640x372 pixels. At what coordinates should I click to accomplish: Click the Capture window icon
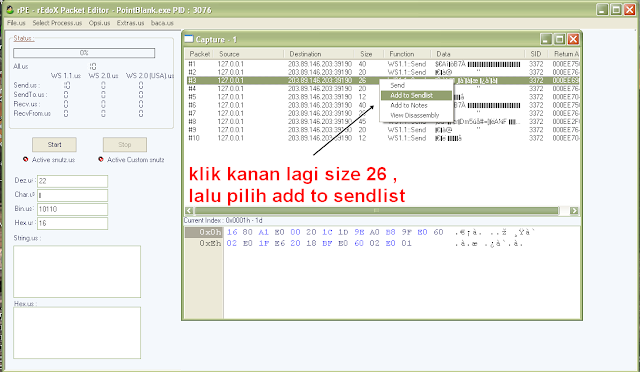tap(189, 39)
